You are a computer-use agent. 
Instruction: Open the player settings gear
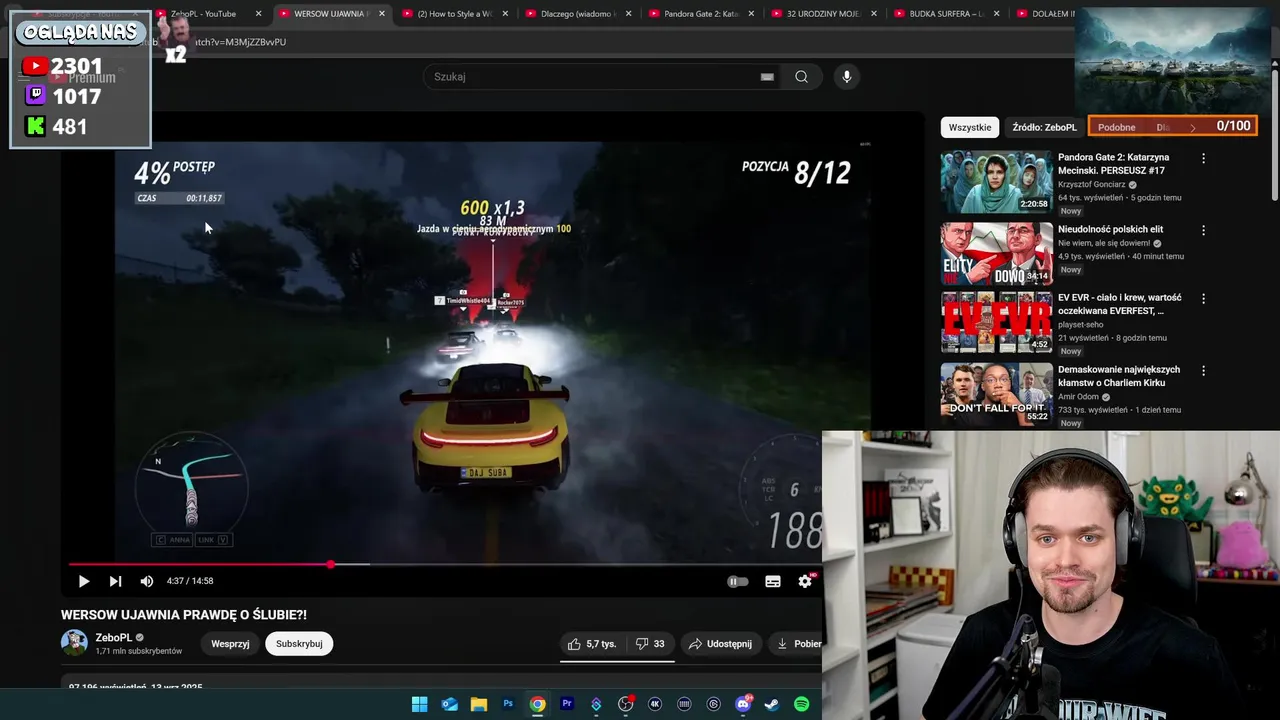[x=805, y=581]
